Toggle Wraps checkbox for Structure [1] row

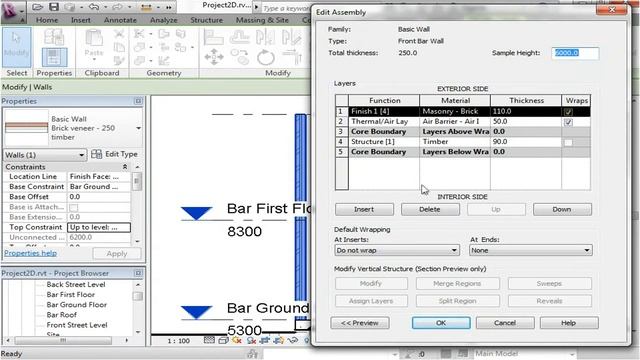pyautogui.click(x=568, y=142)
